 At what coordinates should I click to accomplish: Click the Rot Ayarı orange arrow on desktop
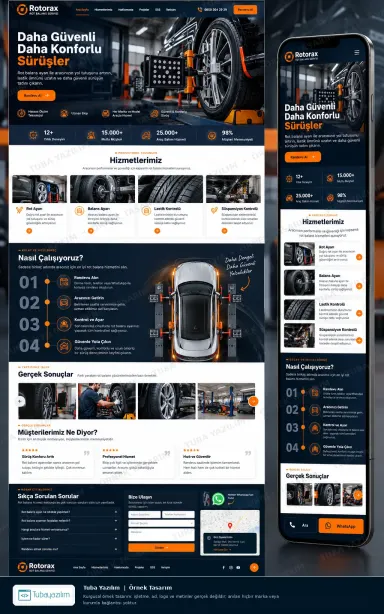tap(29, 231)
